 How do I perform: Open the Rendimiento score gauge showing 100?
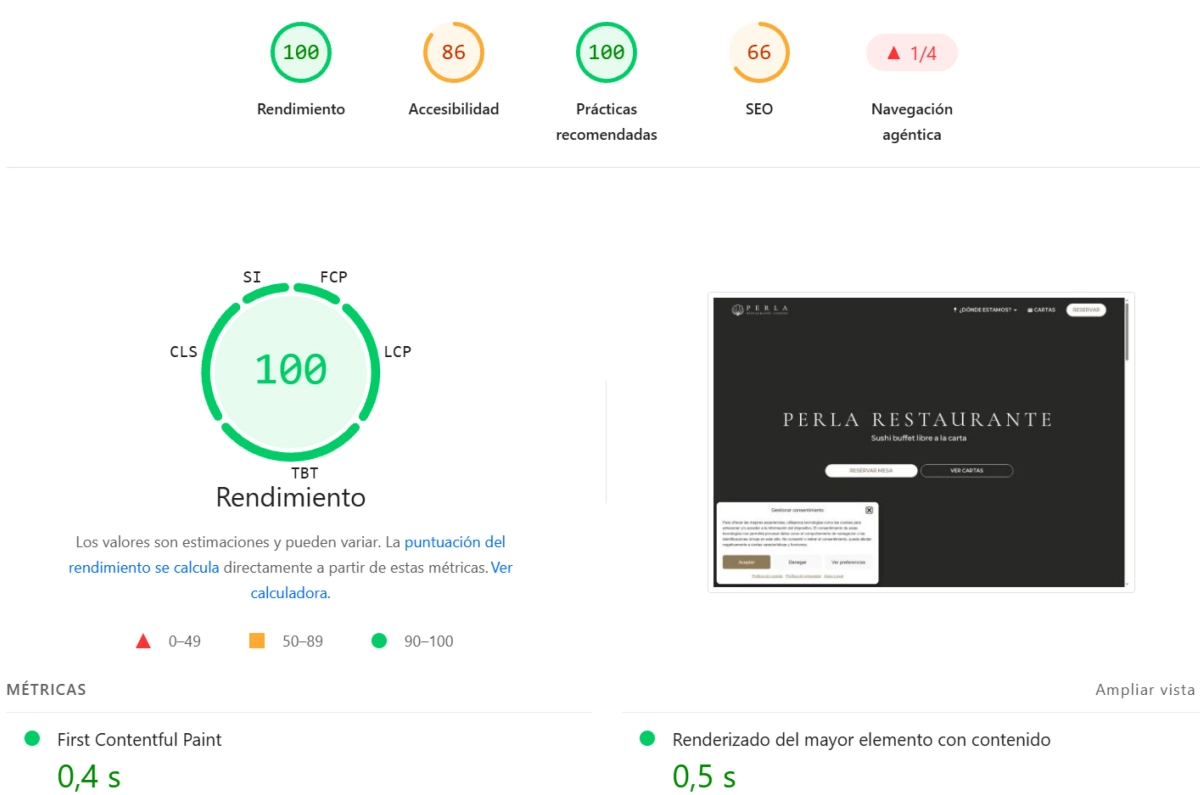(x=301, y=52)
